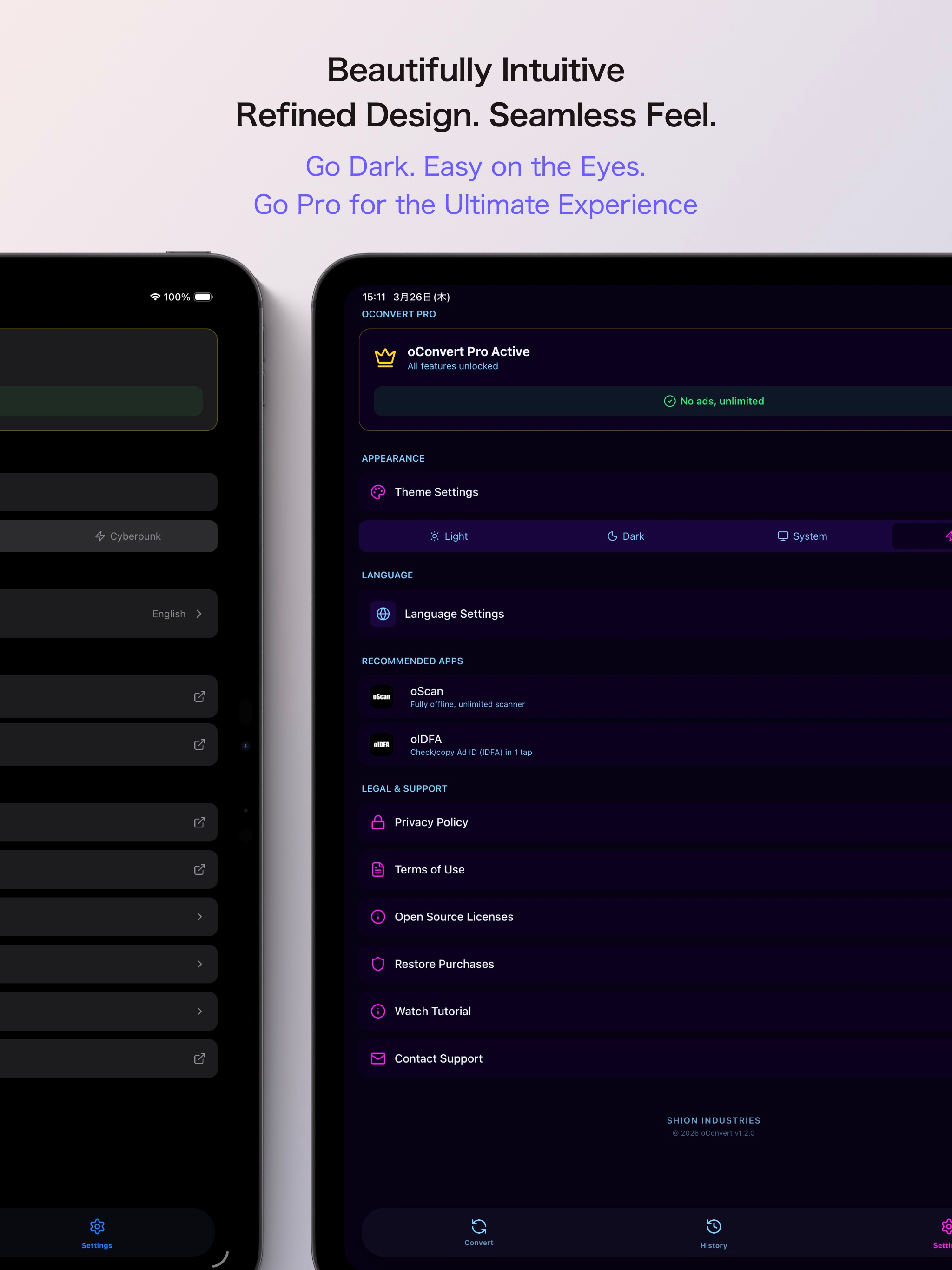Switch to the Convert tab
This screenshot has height=1270, width=952.
(479, 1232)
